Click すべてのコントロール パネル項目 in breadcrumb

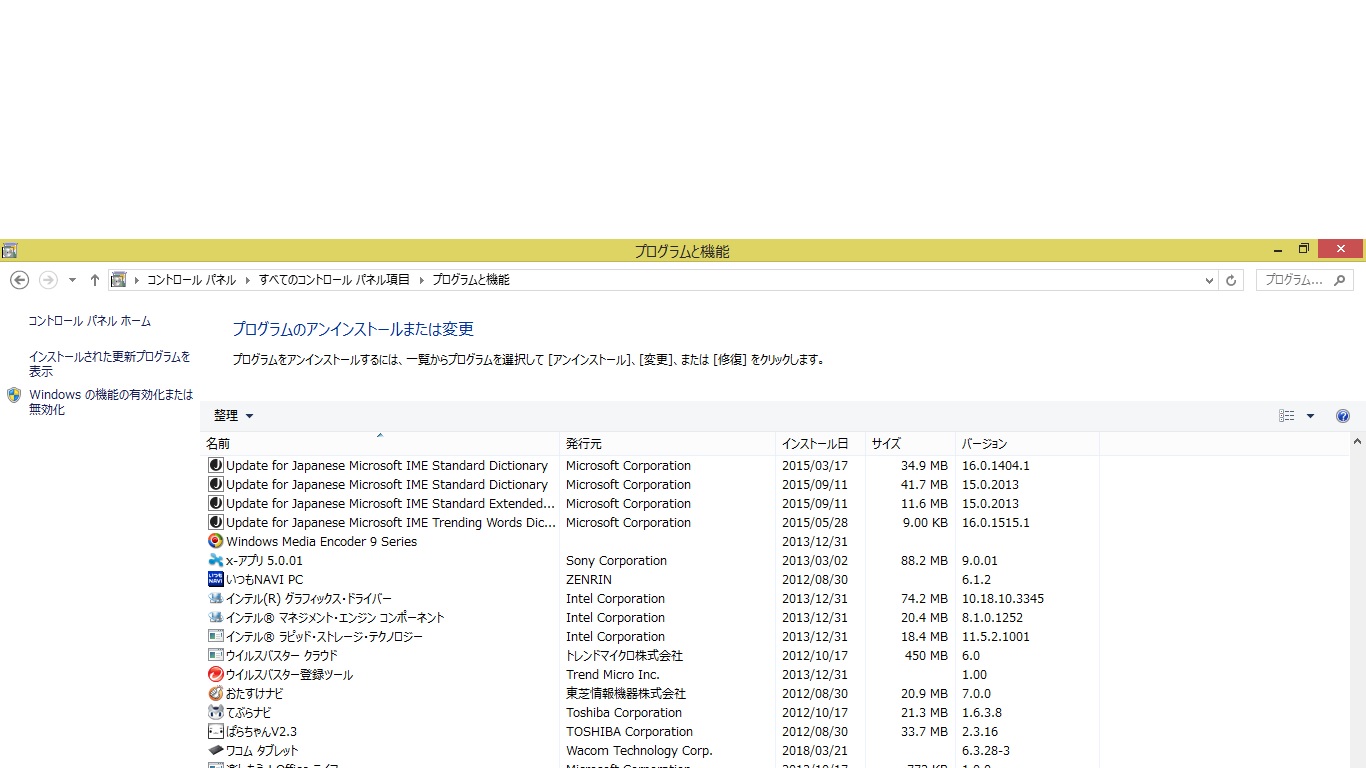(334, 280)
